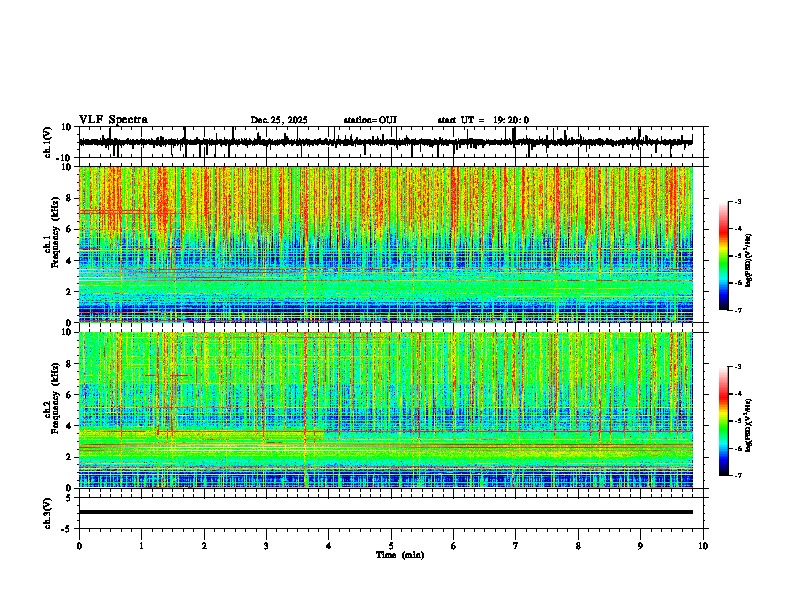The image size is (792, 612).
Task: Click the ch.1 spectrogram plot area
Action: [385, 244]
